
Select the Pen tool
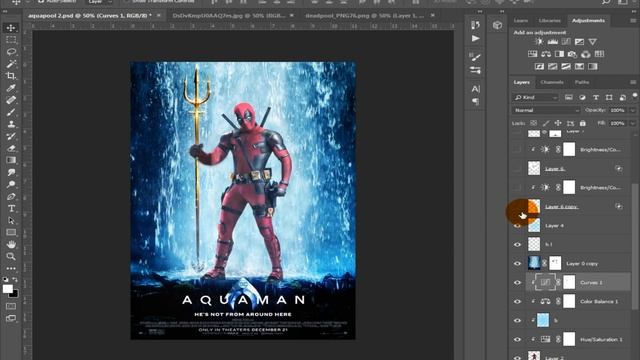coord(11,196)
